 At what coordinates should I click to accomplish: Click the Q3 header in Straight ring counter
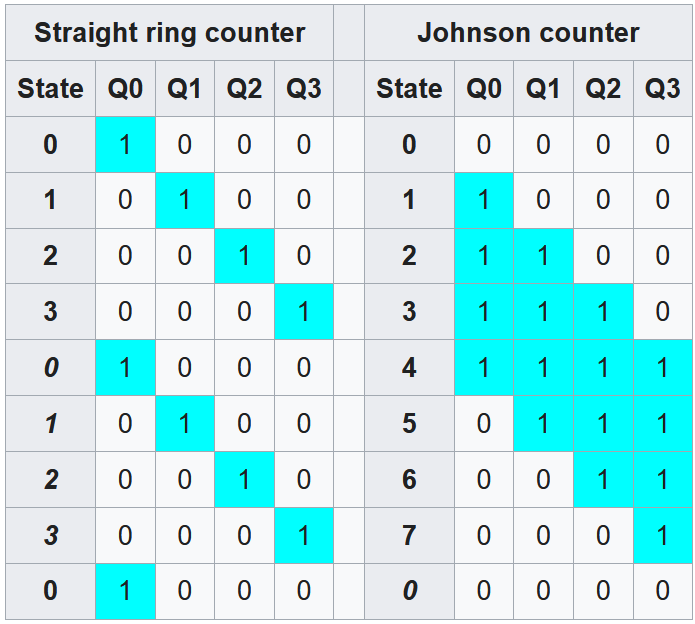pyautogui.click(x=304, y=89)
